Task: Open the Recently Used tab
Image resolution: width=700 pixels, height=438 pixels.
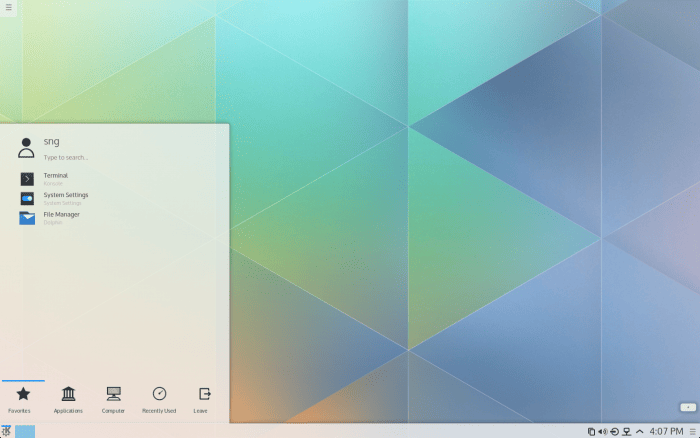Action: coord(159,399)
